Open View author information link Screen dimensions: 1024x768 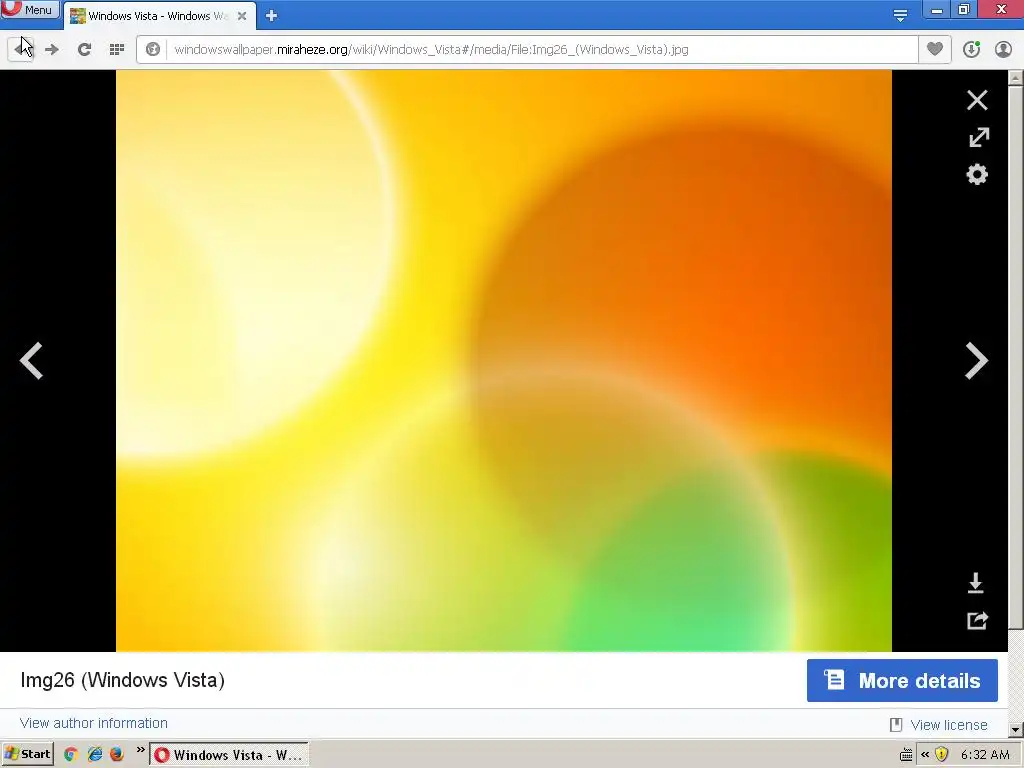[93, 723]
